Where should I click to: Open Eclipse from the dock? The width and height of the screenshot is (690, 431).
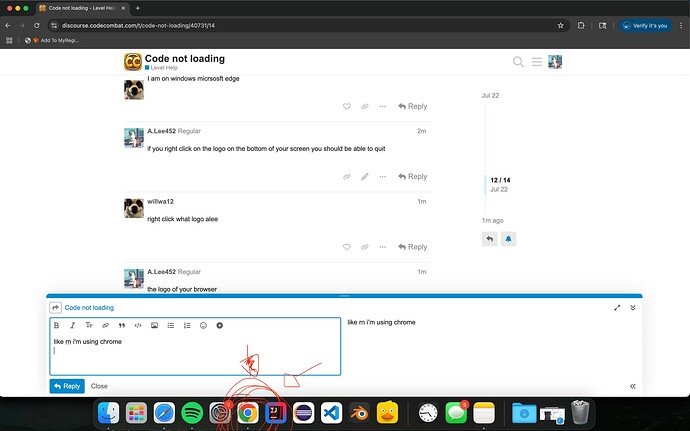tap(304, 413)
